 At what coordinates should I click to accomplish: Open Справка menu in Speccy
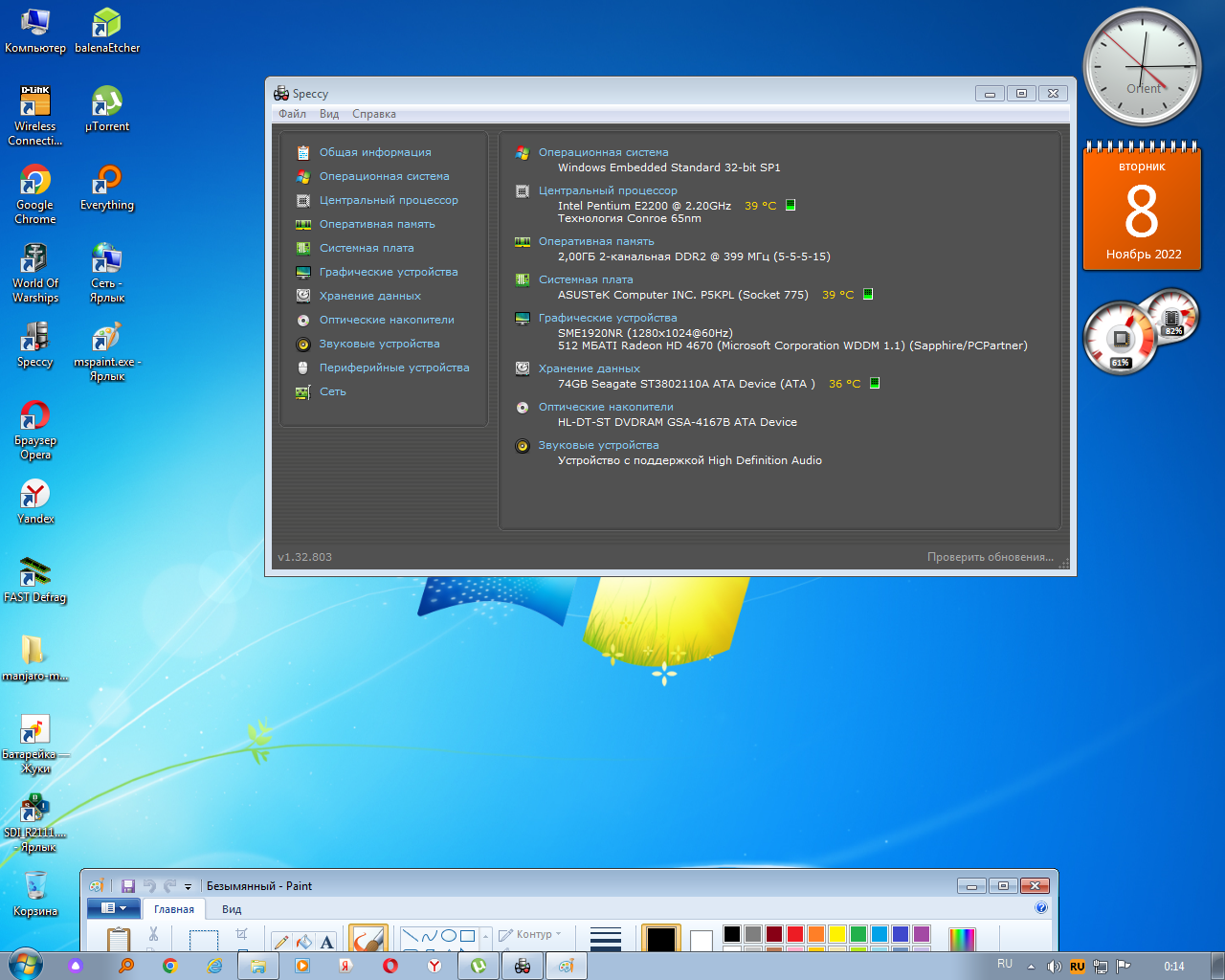(x=374, y=114)
